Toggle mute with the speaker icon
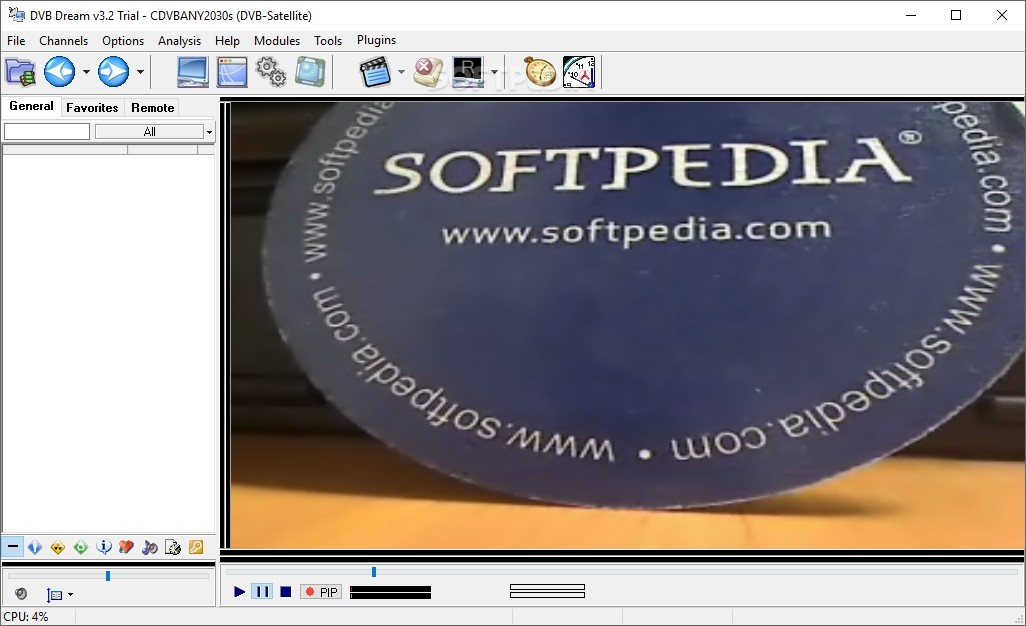The image size is (1026, 626). [21, 594]
